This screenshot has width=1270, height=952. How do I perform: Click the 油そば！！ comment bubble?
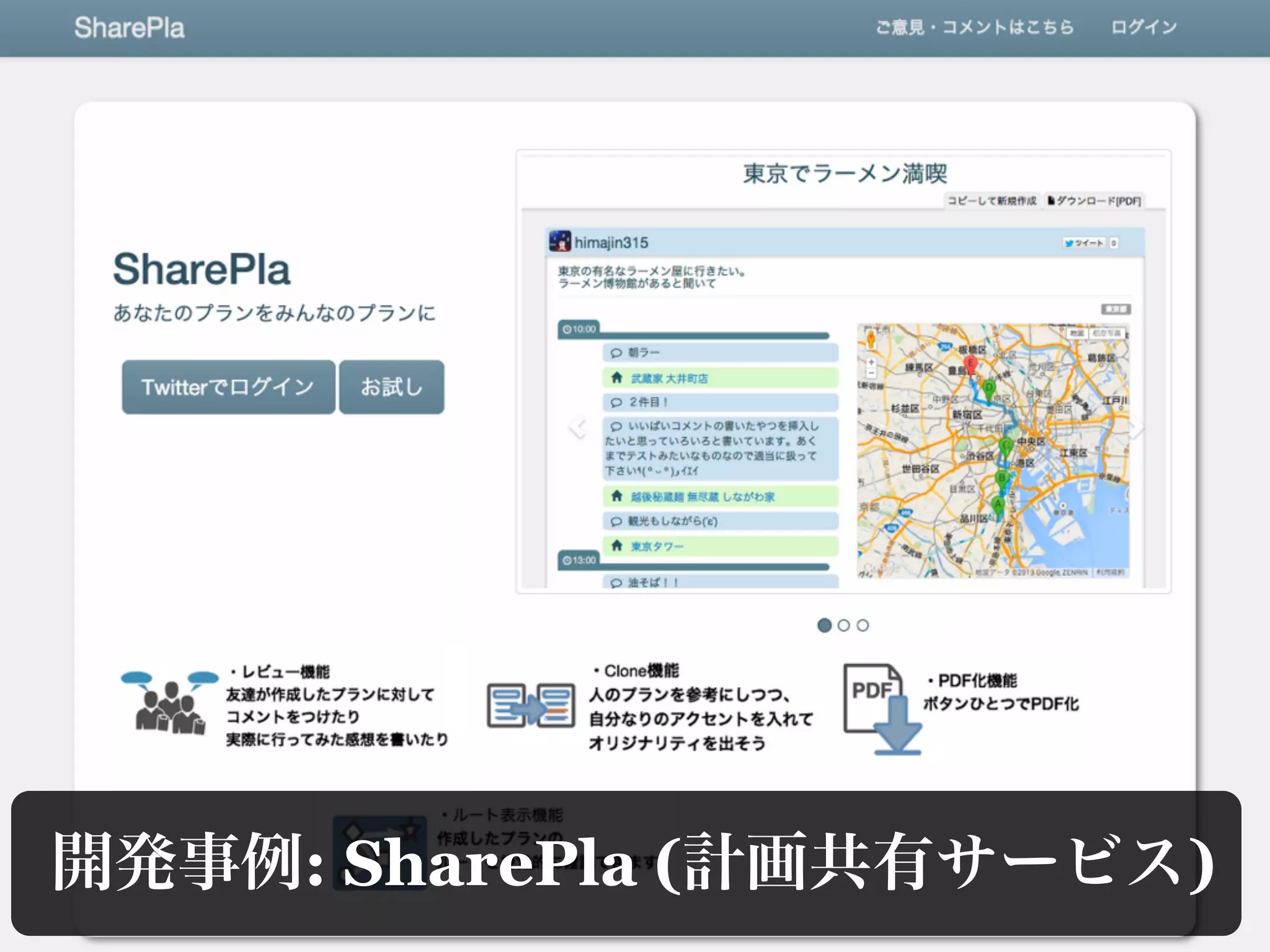click(721, 582)
